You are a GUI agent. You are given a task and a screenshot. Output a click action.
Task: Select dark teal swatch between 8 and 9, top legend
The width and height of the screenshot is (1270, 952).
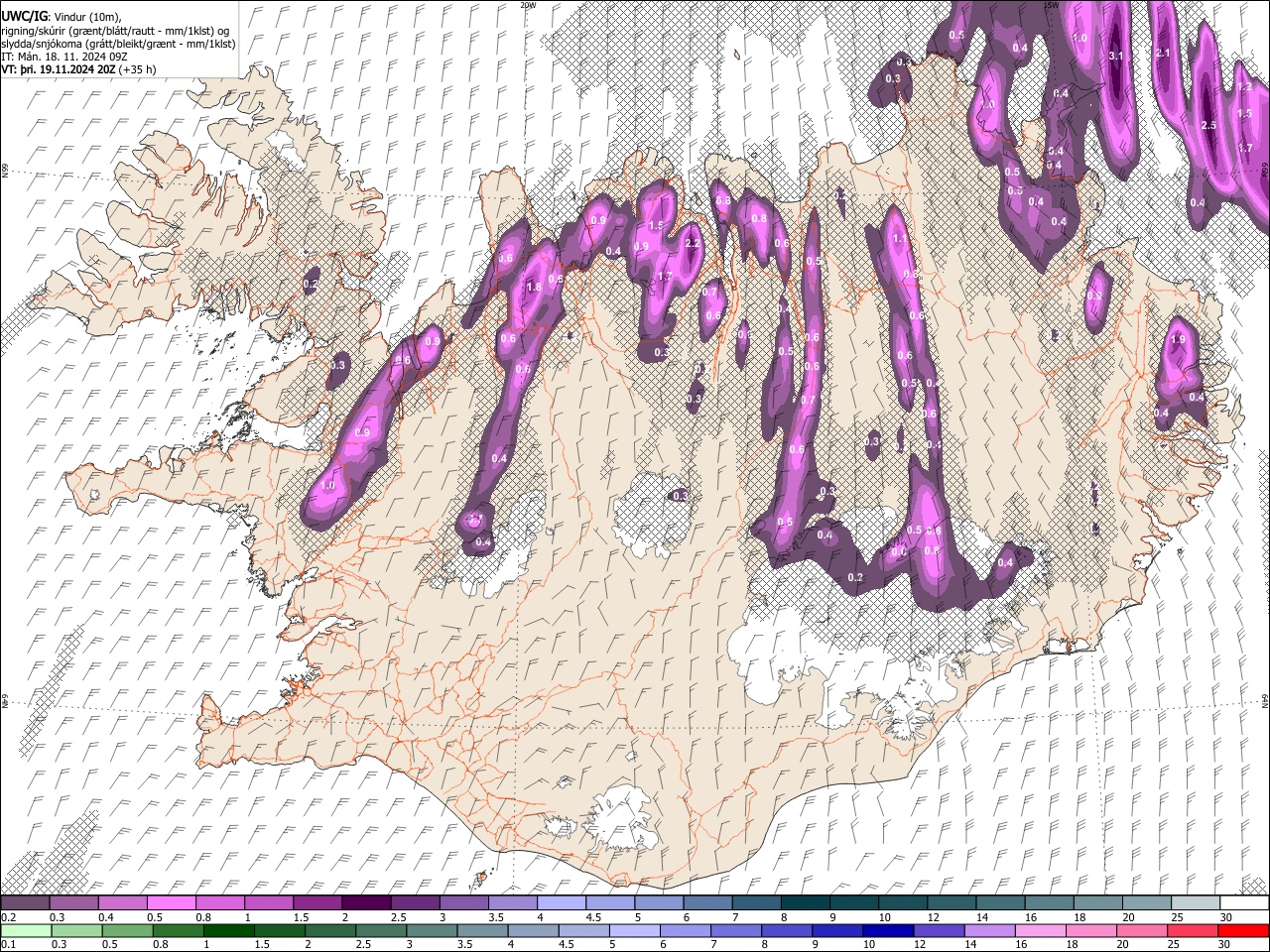[806, 902]
